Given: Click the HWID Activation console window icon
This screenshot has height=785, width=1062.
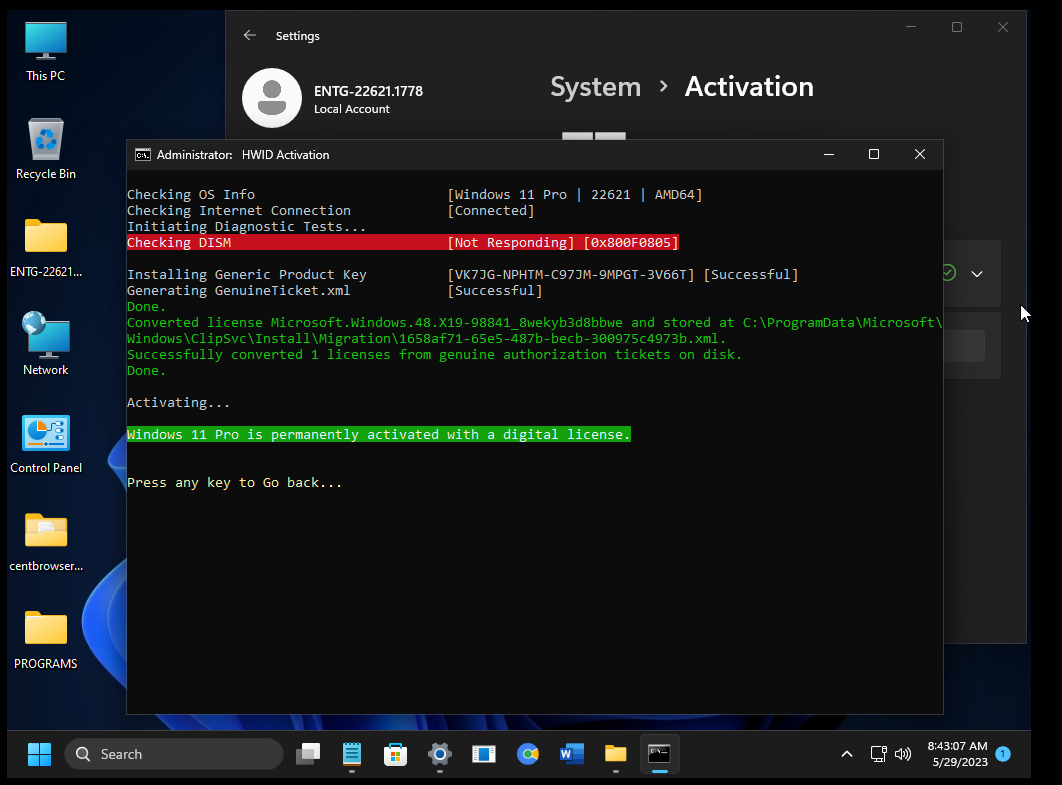Looking at the screenshot, I should click(x=142, y=154).
